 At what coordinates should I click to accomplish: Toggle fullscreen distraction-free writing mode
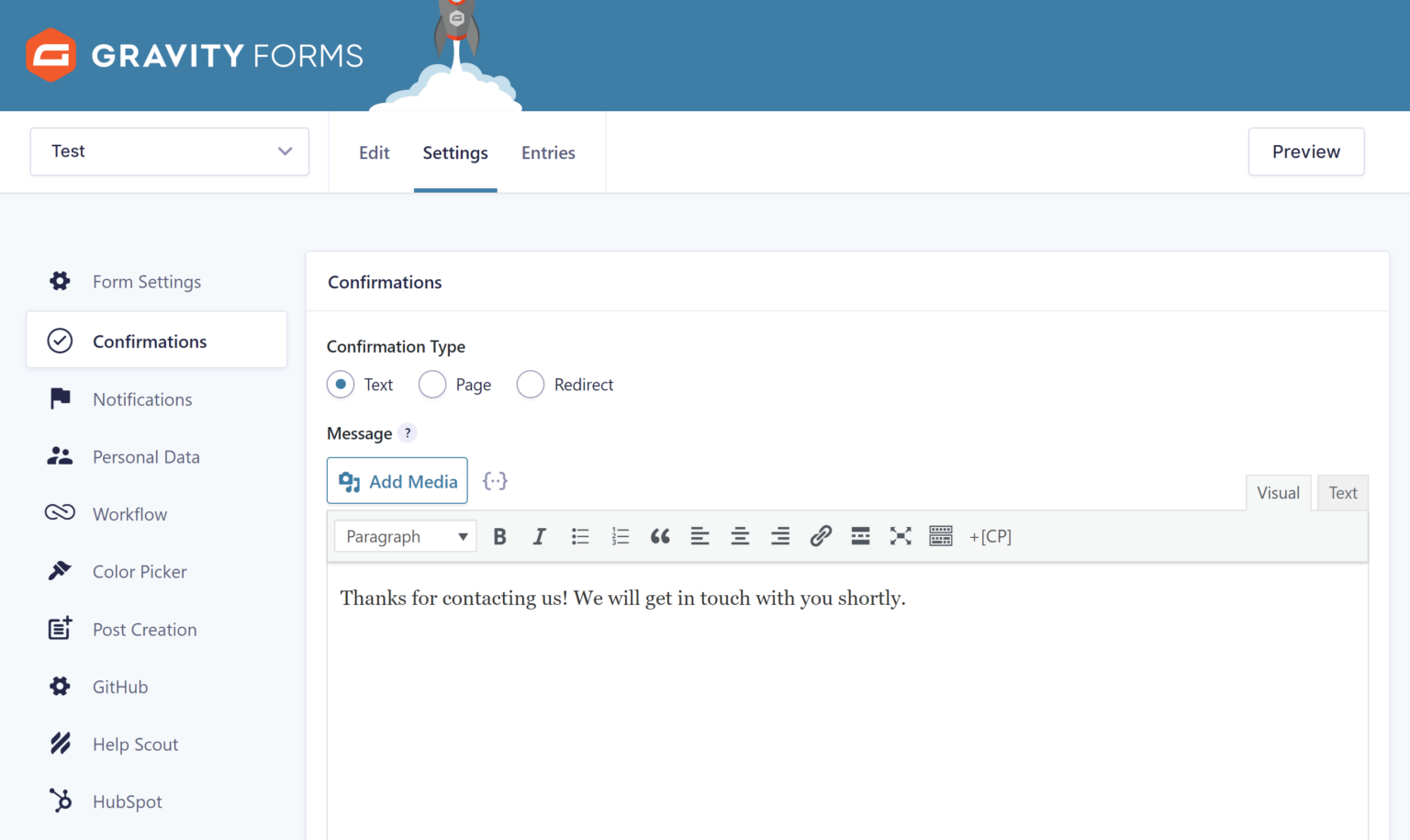(x=901, y=535)
